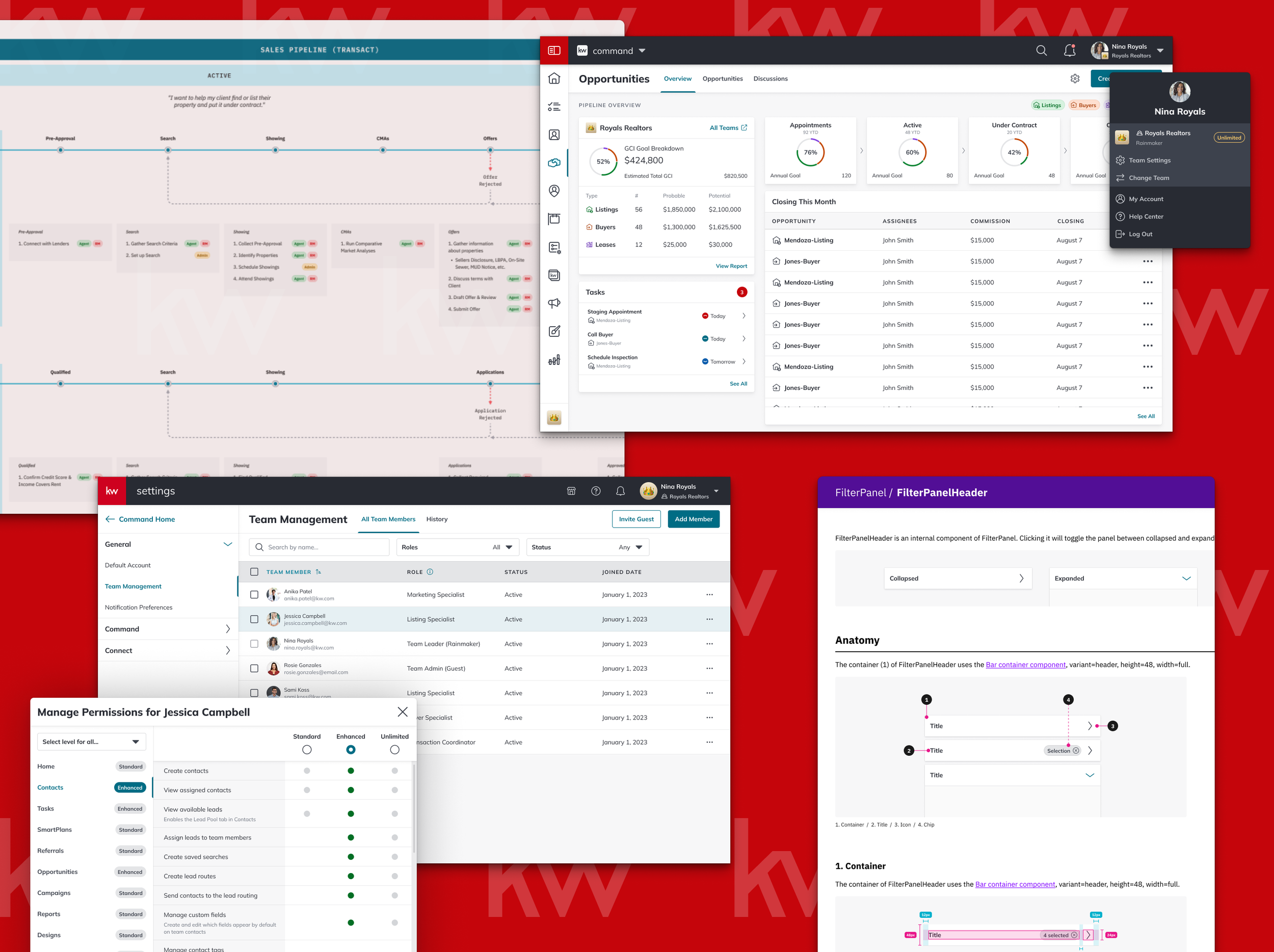1274x952 pixels.
Task: Expand the Collapsed filter panel header
Action: tap(958, 579)
